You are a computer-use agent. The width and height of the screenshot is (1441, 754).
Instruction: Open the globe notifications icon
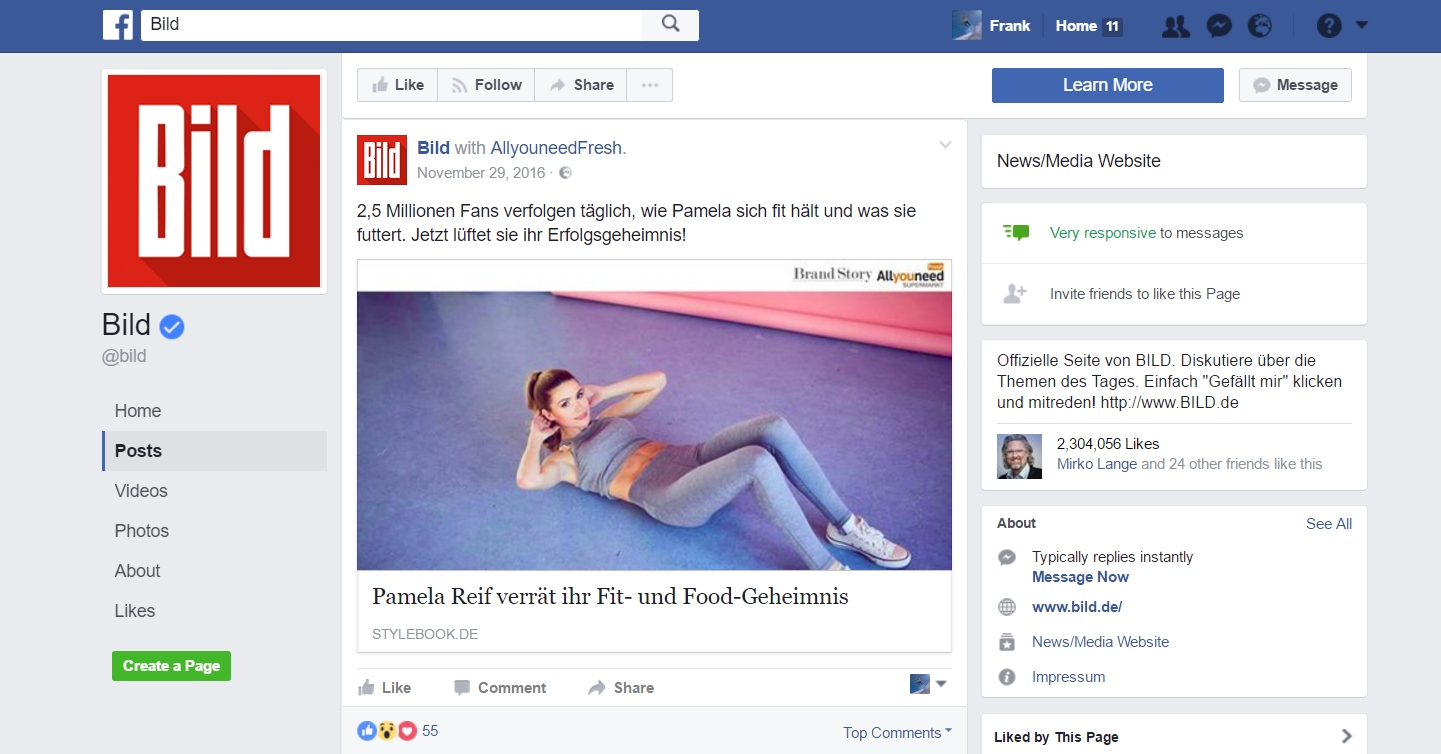[x=1260, y=27]
